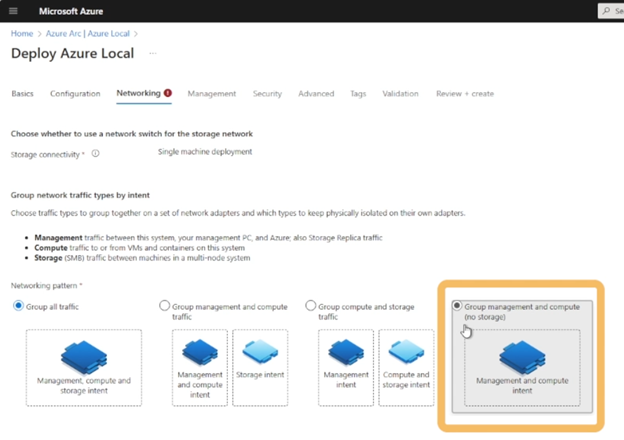624x440 pixels.
Task: Click intent icon in the no-storage pattern card
Action: (522, 357)
